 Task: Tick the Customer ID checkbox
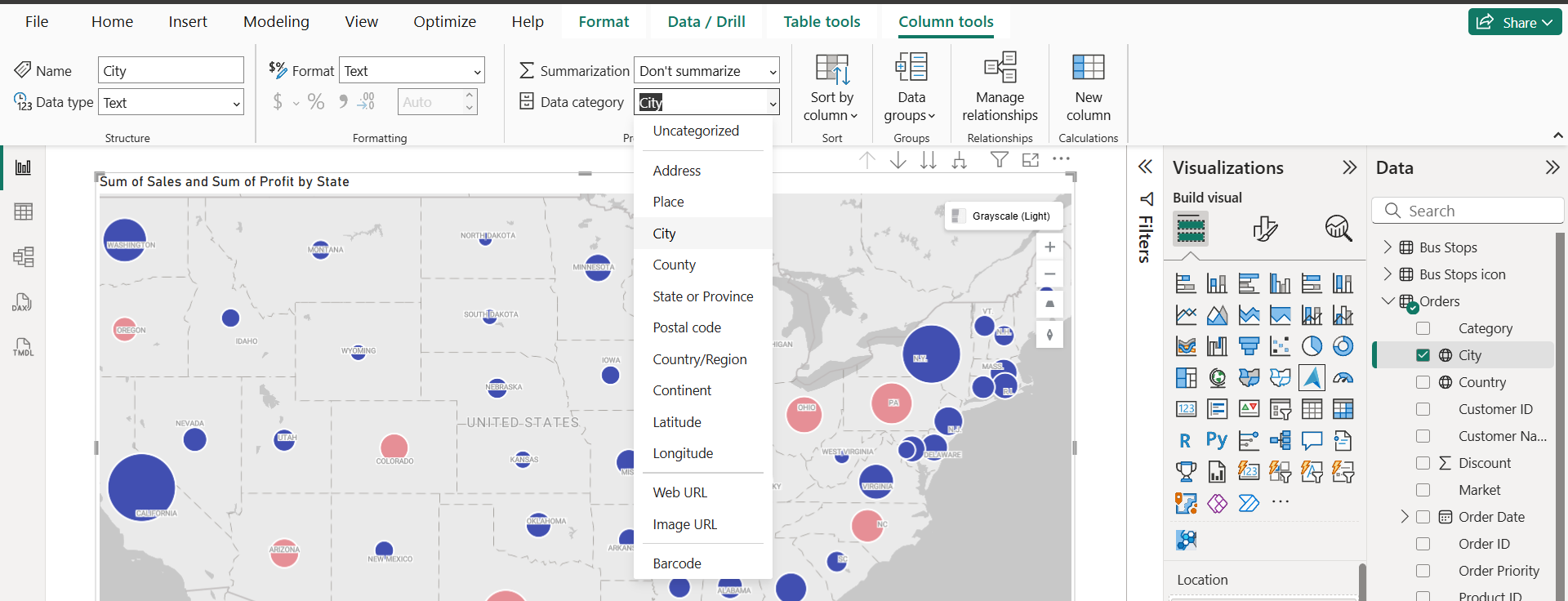click(x=1423, y=409)
